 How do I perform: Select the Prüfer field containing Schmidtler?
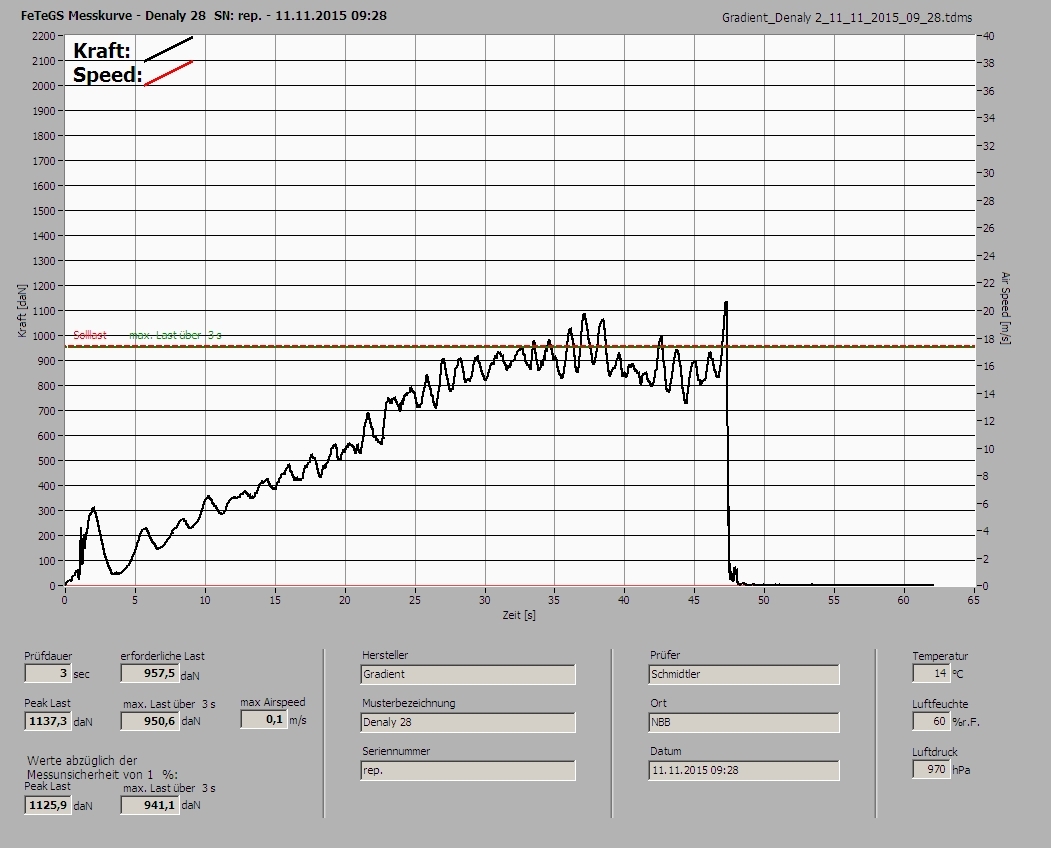tap(744, 674)
